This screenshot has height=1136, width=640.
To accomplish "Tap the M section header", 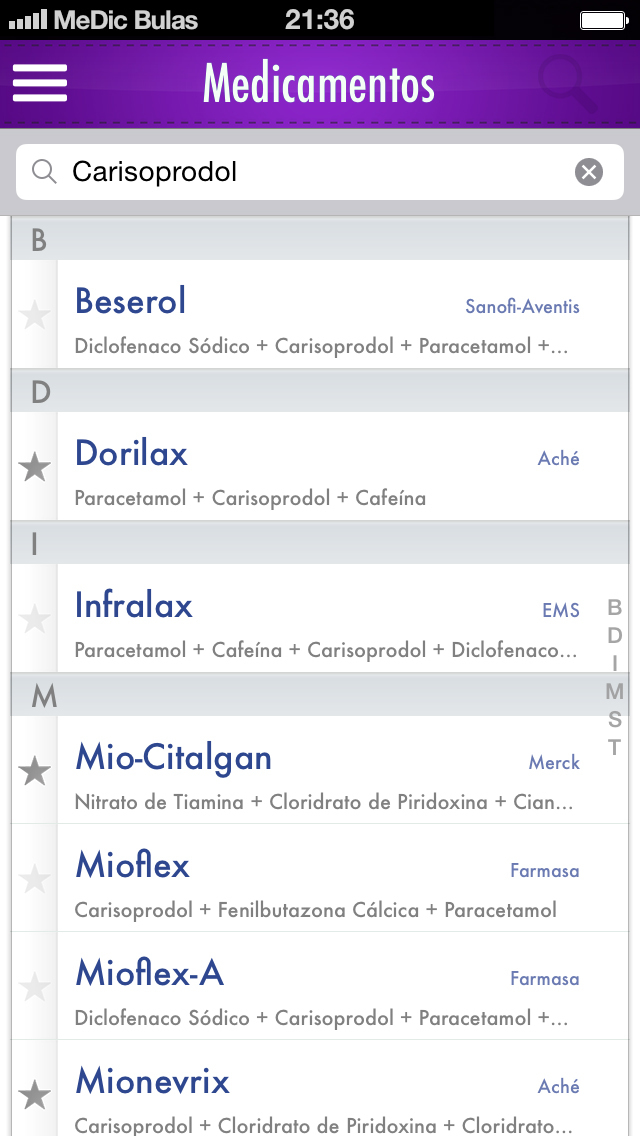I will [300, 696].
